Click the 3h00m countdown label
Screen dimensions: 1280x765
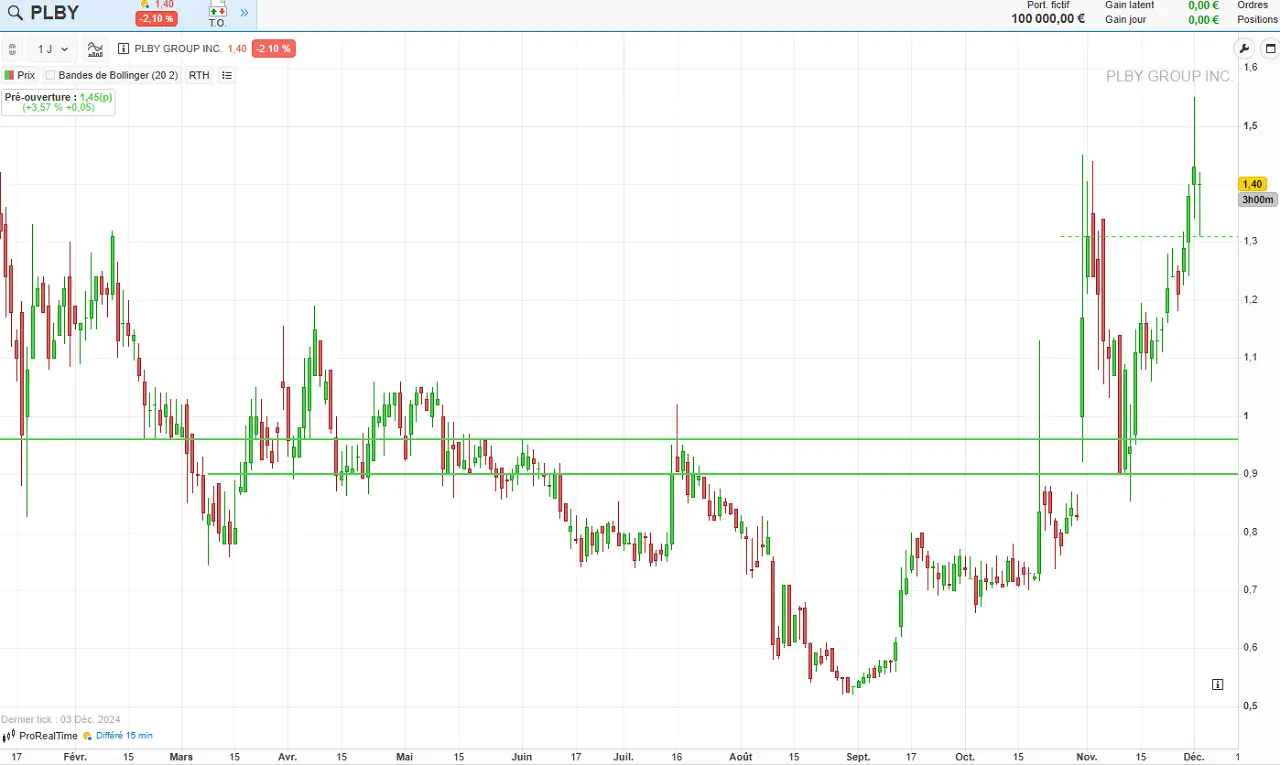[1258, 200]
